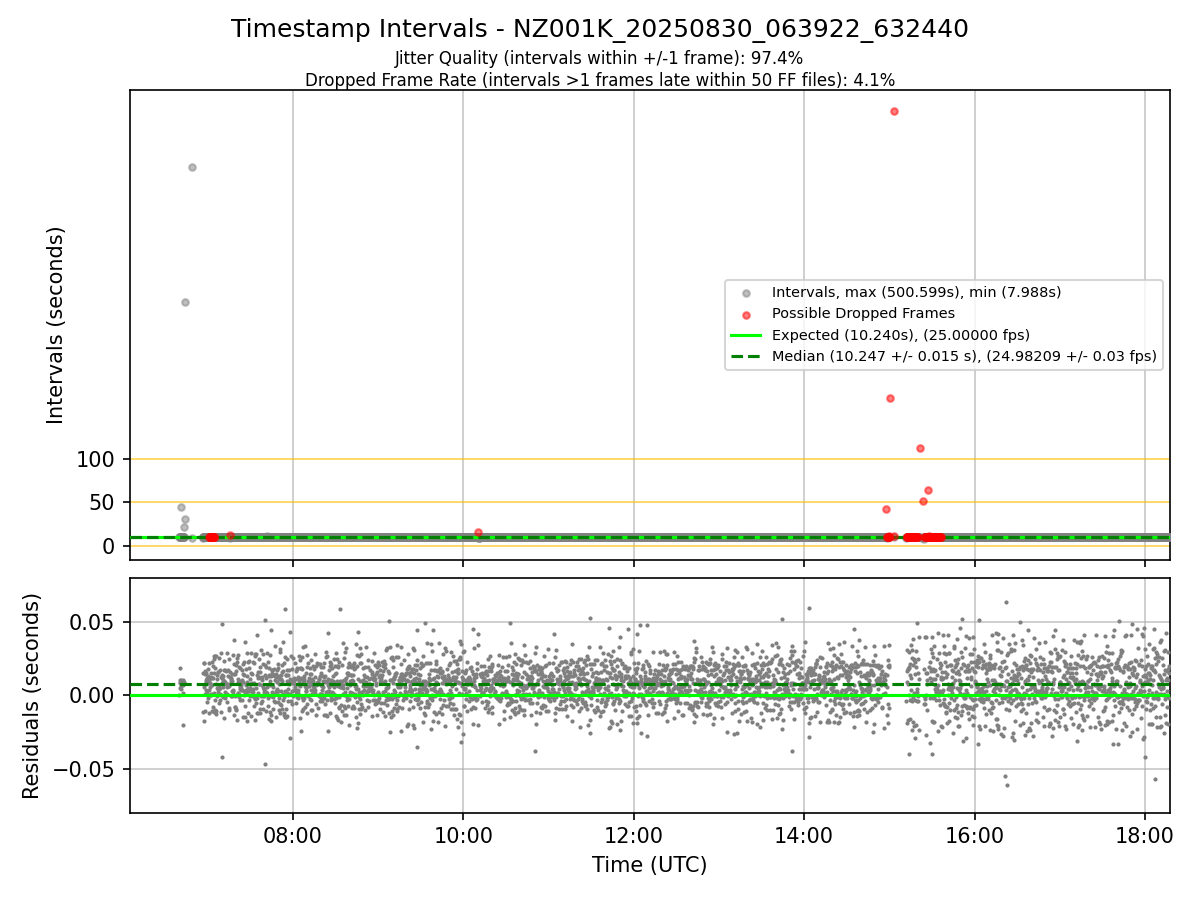Viewport: 1200px width, 900px height.
Task: Click legend entry starting "Median (10.247 +/- 0.015 s)"
Action: point(964,356)
